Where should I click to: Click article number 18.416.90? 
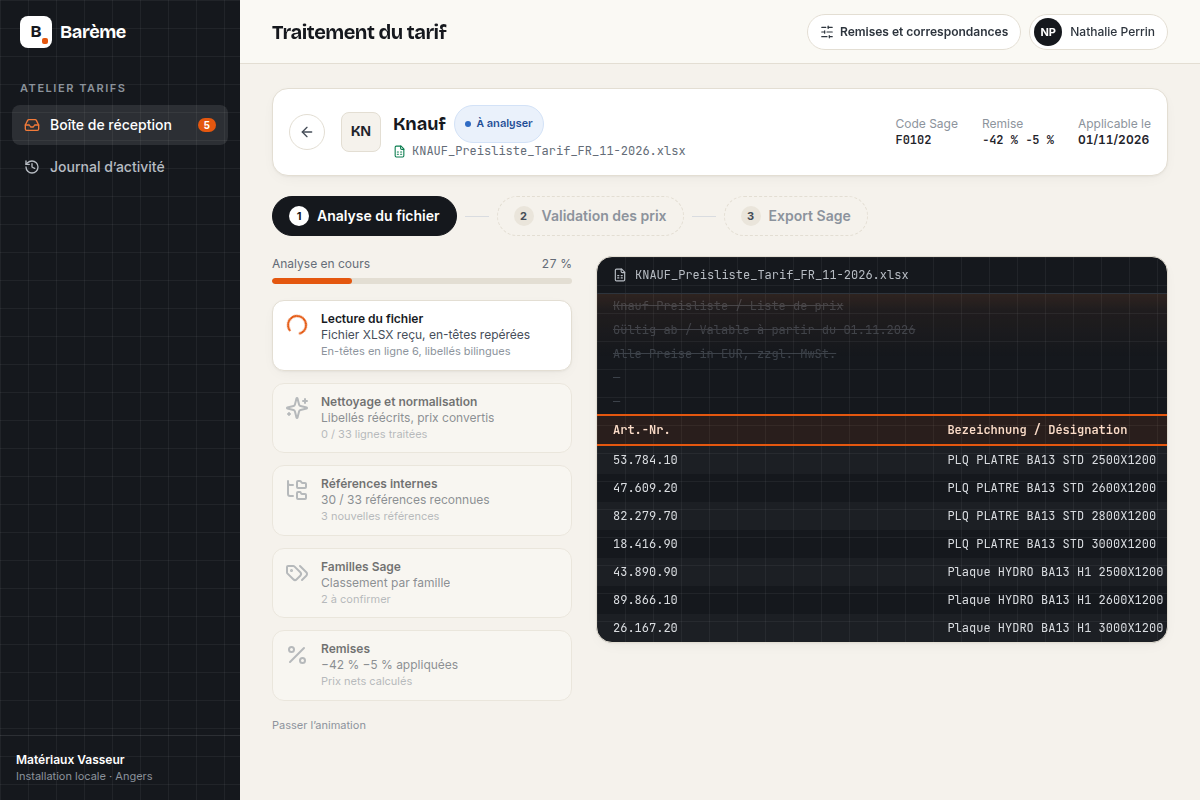click(x=645, y=544)
